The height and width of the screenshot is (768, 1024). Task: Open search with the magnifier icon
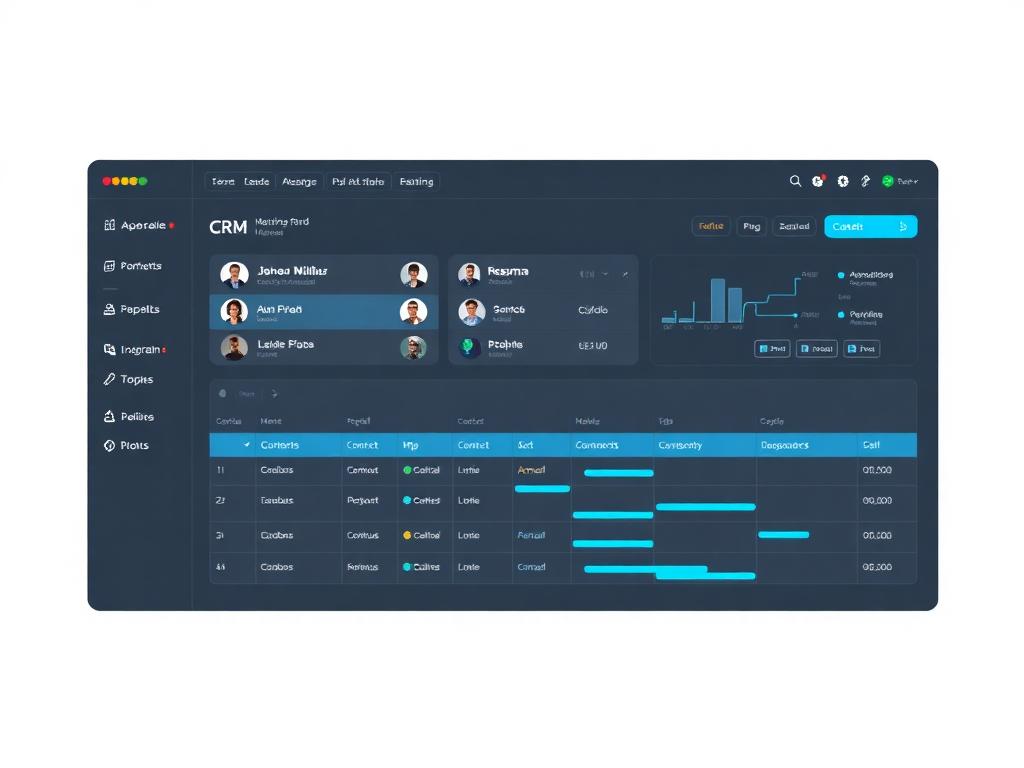coord(795,181)
